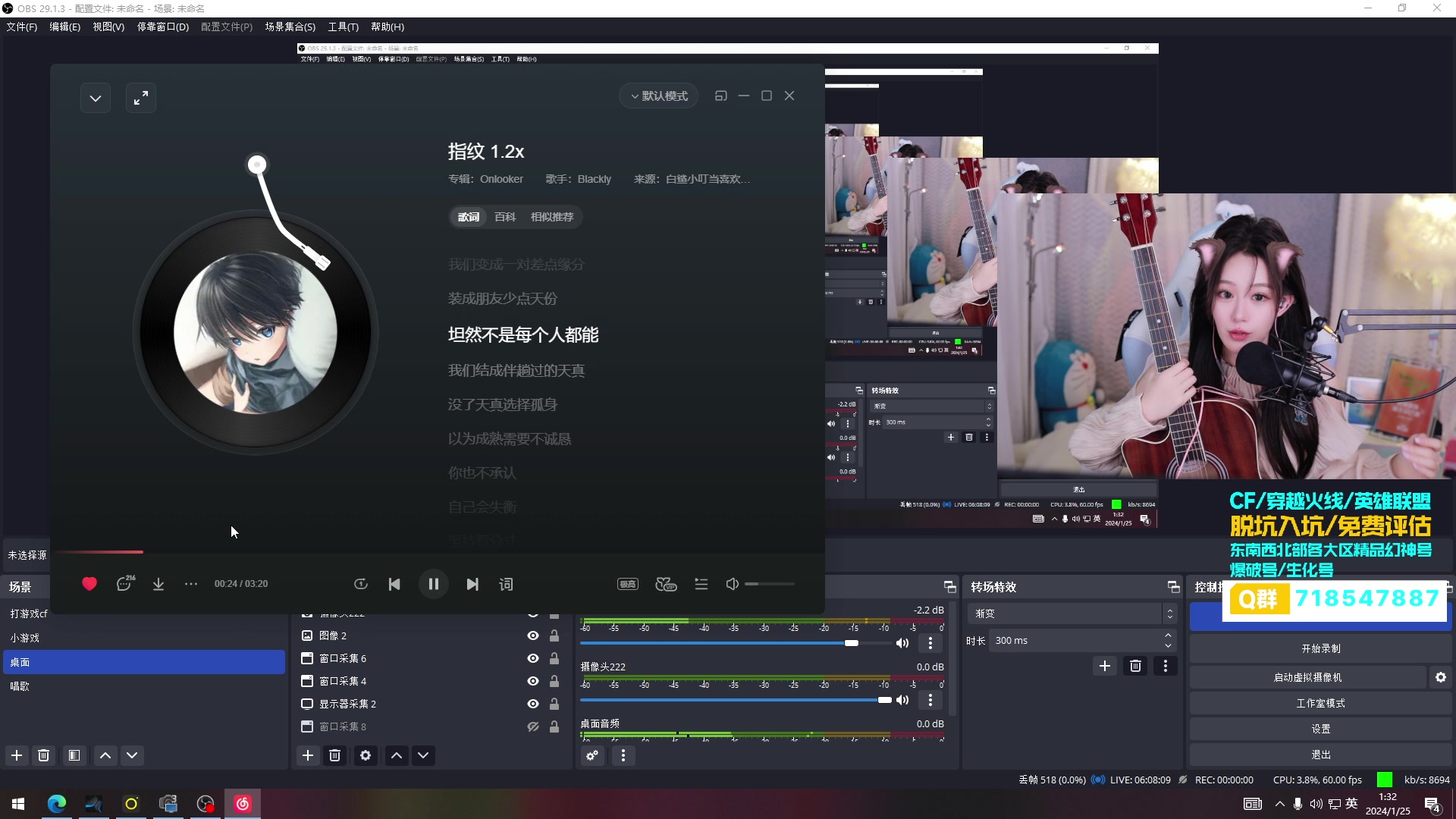
Task: Toggle visibility of 窗口采集 6 source
Action: (533, 658)
